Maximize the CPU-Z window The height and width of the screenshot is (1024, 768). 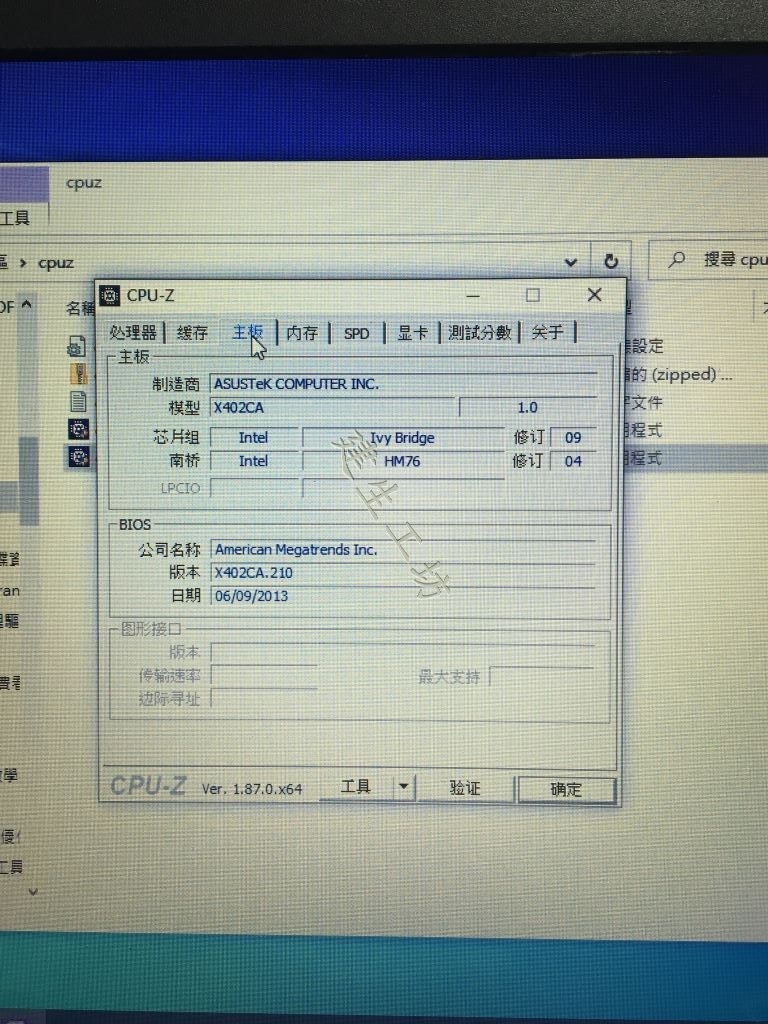tap(533, 295)
